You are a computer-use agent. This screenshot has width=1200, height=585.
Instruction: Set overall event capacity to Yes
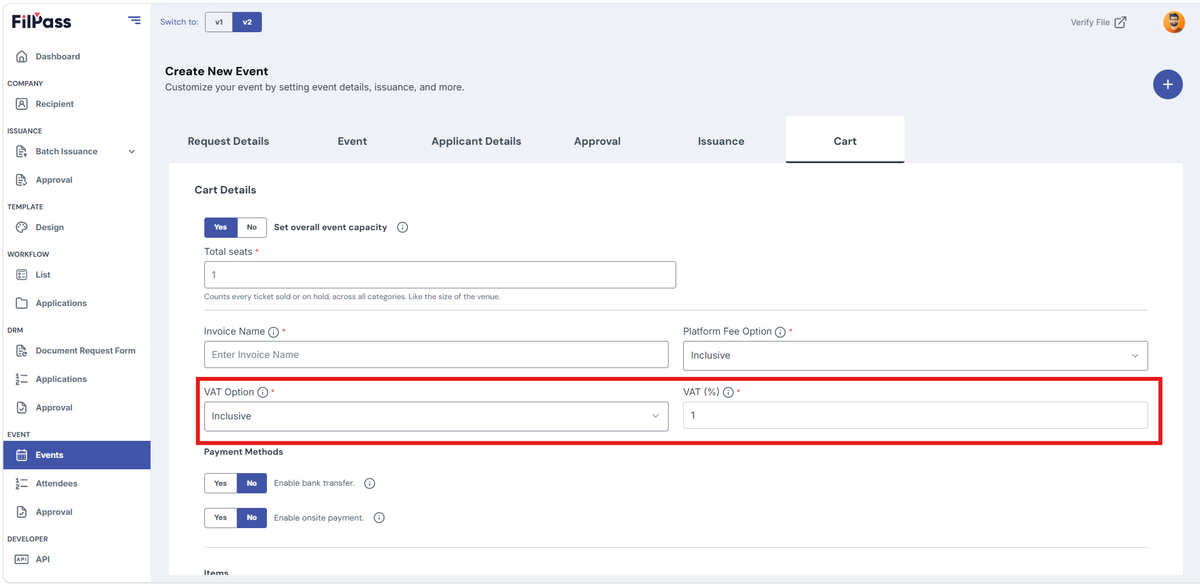click(221, 227)
